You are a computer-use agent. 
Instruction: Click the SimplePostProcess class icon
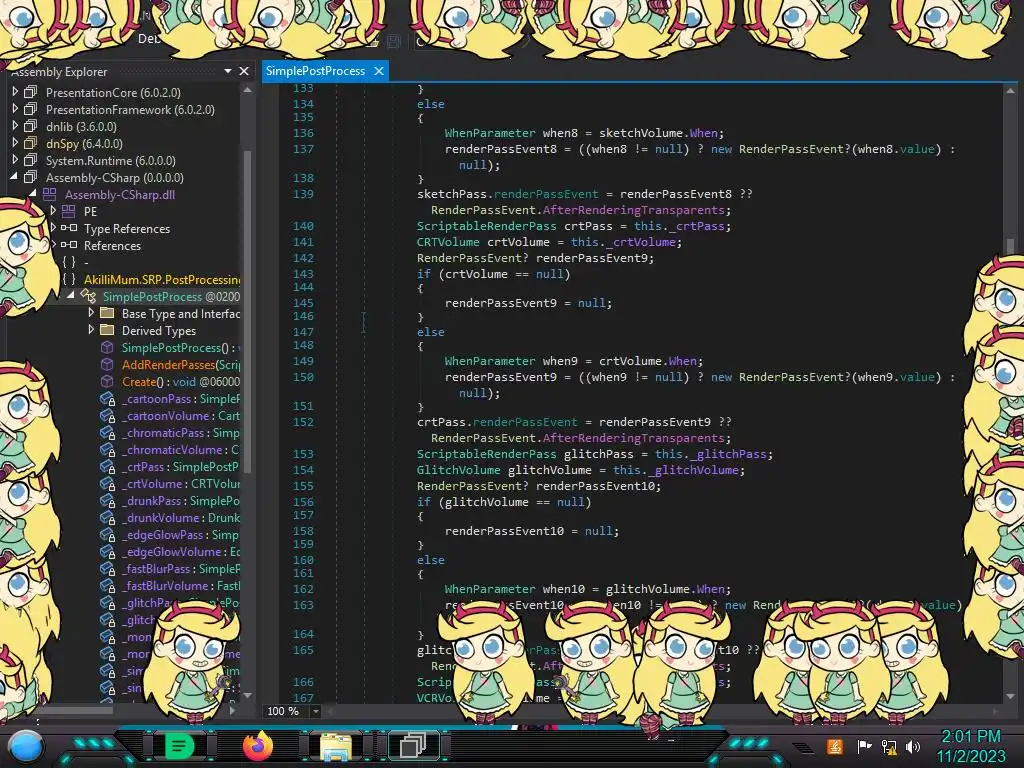coord(88,296)
